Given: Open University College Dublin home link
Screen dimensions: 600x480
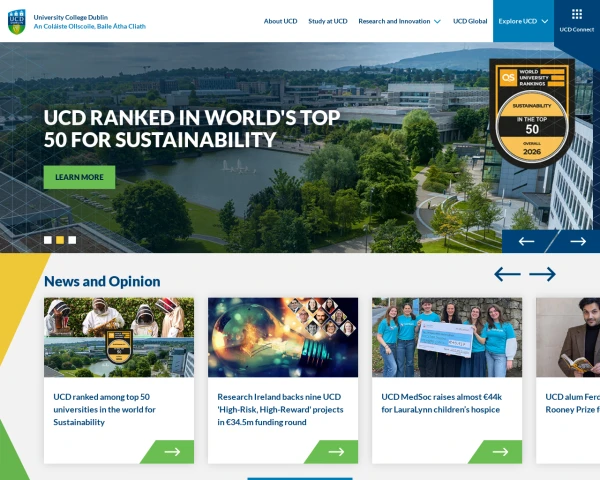Looking at the screenshot, I should 71,17.
